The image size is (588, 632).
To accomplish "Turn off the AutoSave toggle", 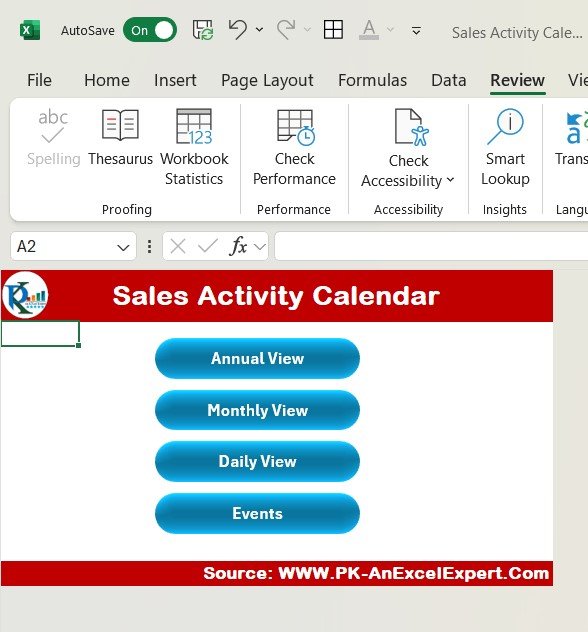I will pos(150,30).
